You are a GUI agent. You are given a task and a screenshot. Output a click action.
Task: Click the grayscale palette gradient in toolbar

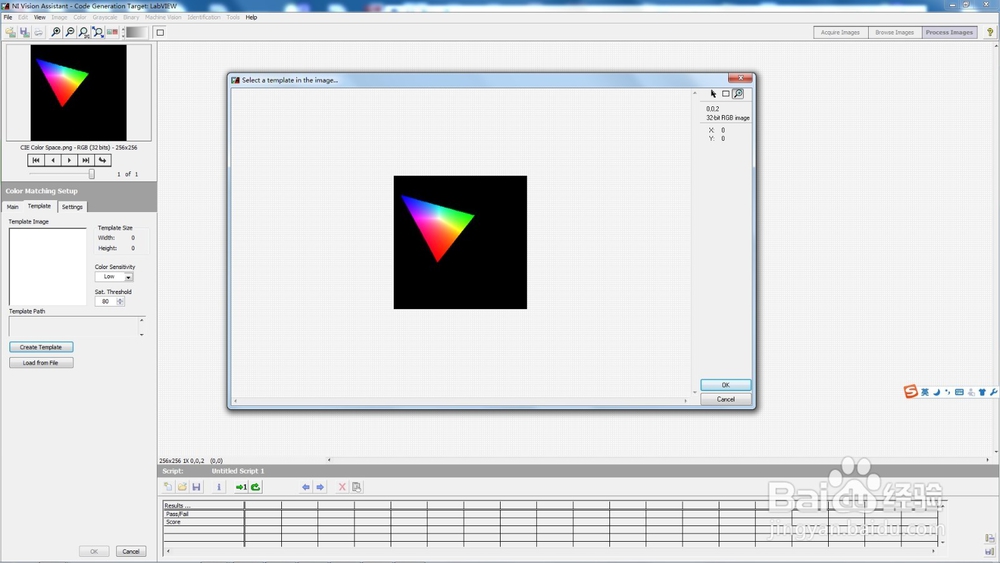[136, 32]
